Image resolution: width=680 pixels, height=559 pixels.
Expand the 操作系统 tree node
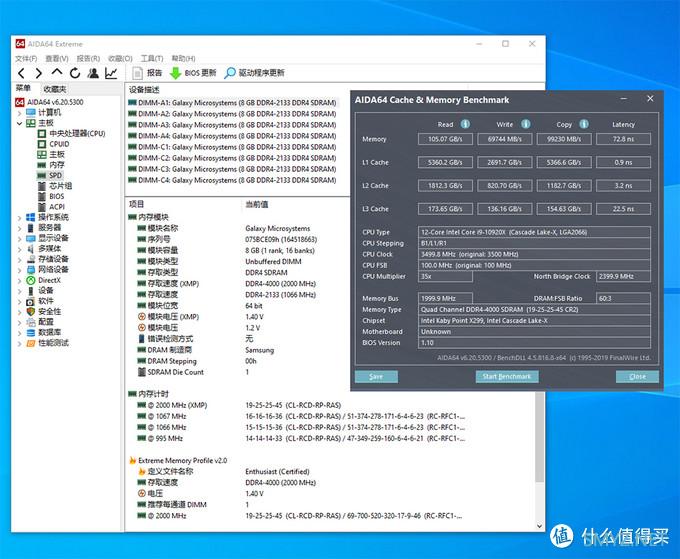pos(19,217)
